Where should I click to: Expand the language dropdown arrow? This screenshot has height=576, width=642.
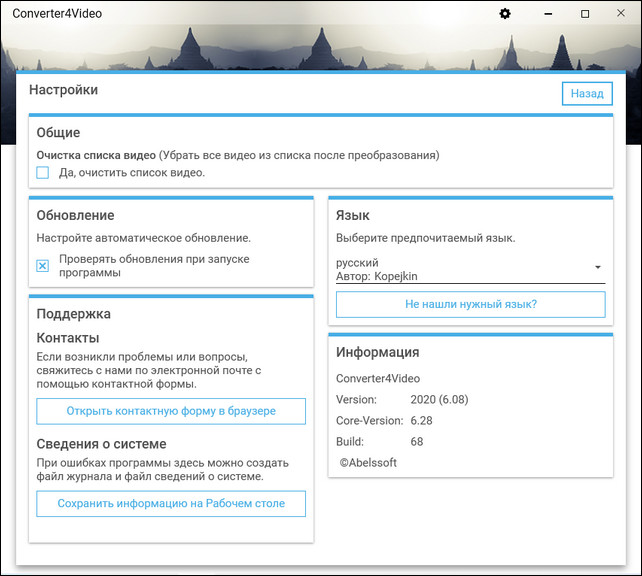[x=597, y=268]
